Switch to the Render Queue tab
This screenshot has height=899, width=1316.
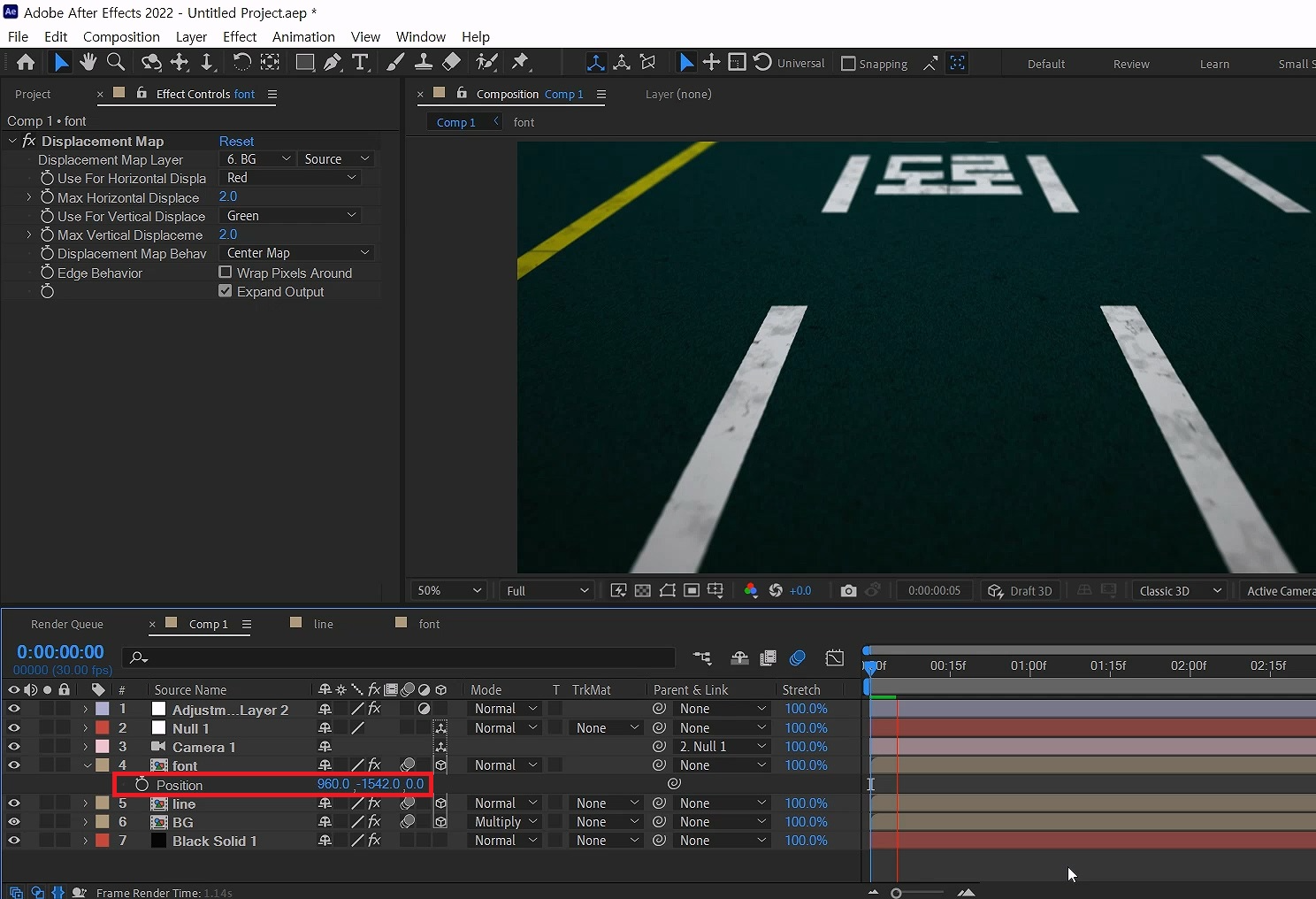coord(67,624)
